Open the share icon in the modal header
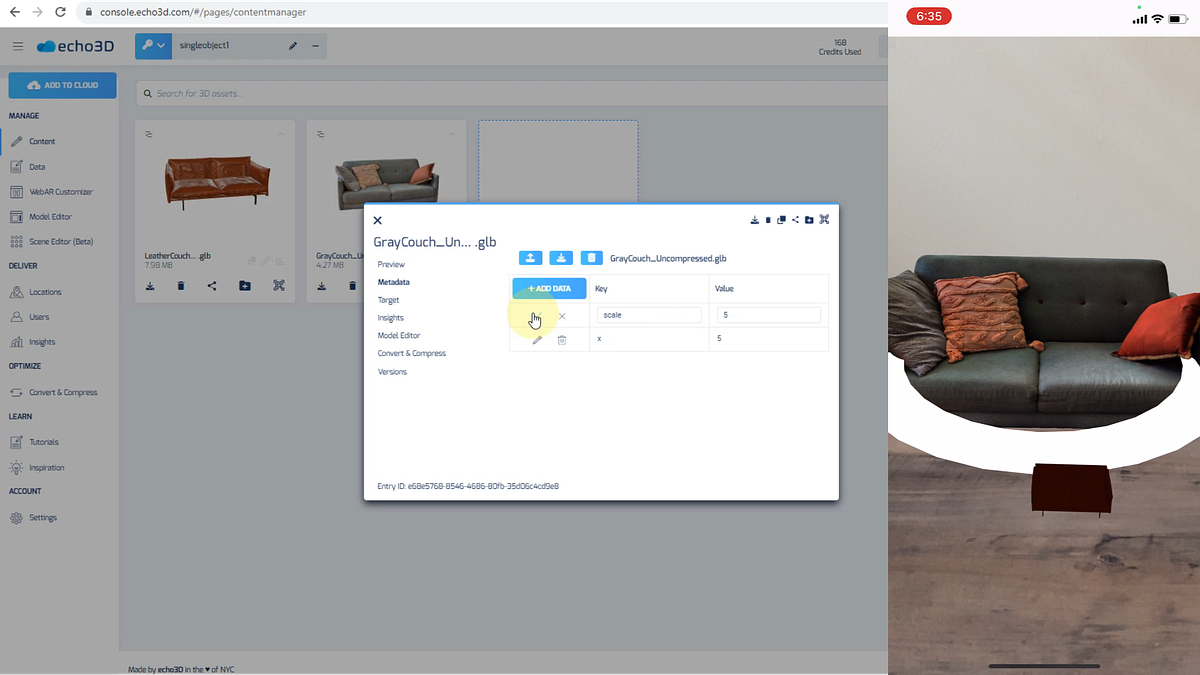1200x675 pixels. (795, 219)
